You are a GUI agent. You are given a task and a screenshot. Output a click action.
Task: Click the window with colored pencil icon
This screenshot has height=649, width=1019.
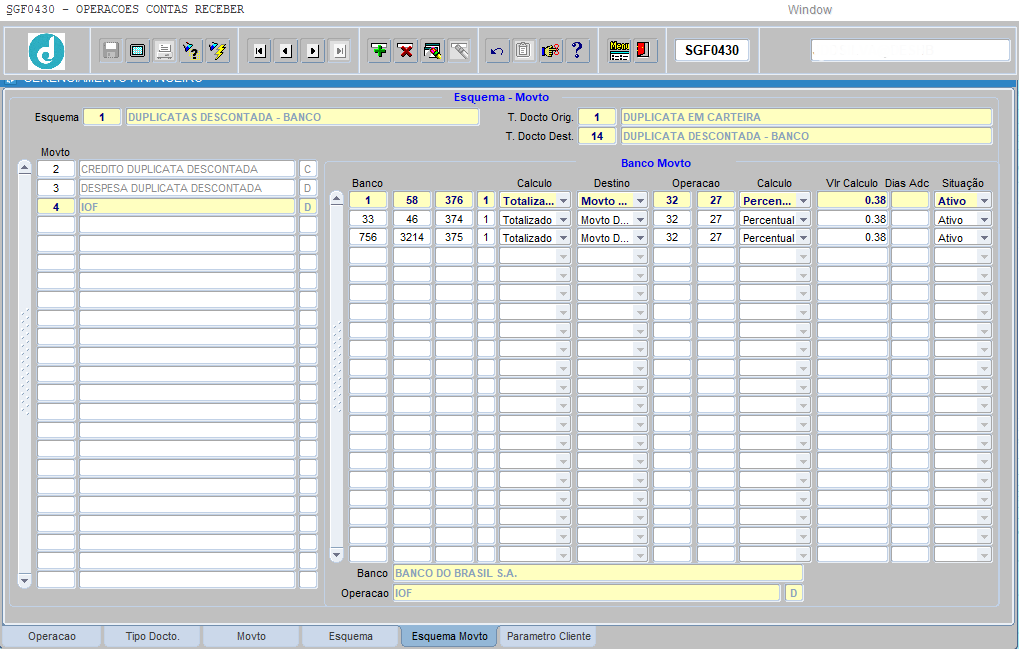tap(433, 50)
